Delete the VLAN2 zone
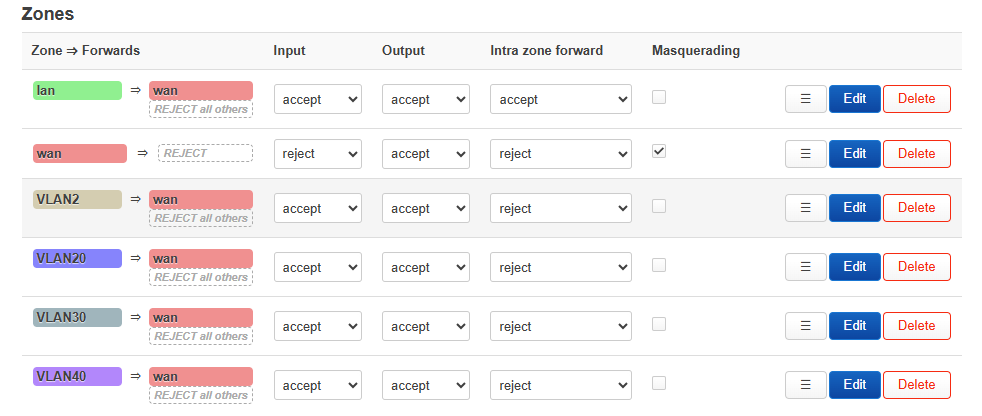 916,208
